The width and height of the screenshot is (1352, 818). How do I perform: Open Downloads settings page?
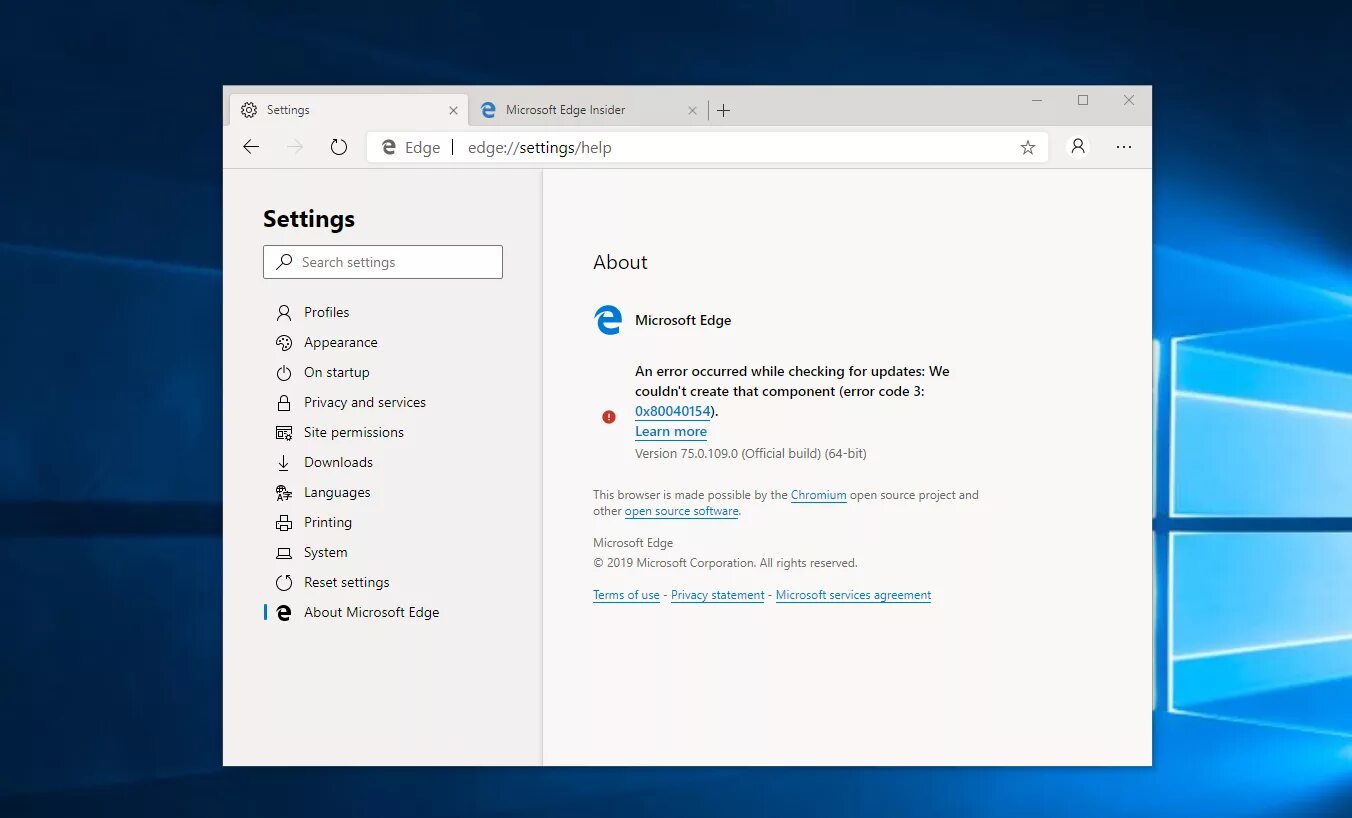point(338,462)
